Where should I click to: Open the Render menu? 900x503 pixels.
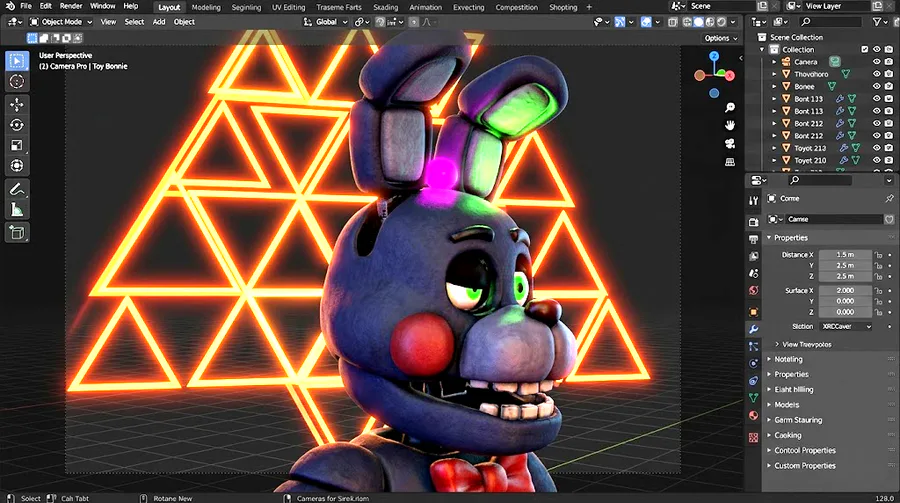click(71, 6)
